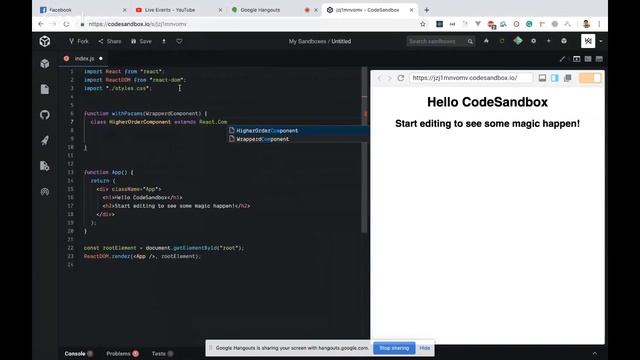Create new sandbox with plus icon
The width and height of the screenshot is (640, 360).
pyautogui.click(x=549, y=41)
